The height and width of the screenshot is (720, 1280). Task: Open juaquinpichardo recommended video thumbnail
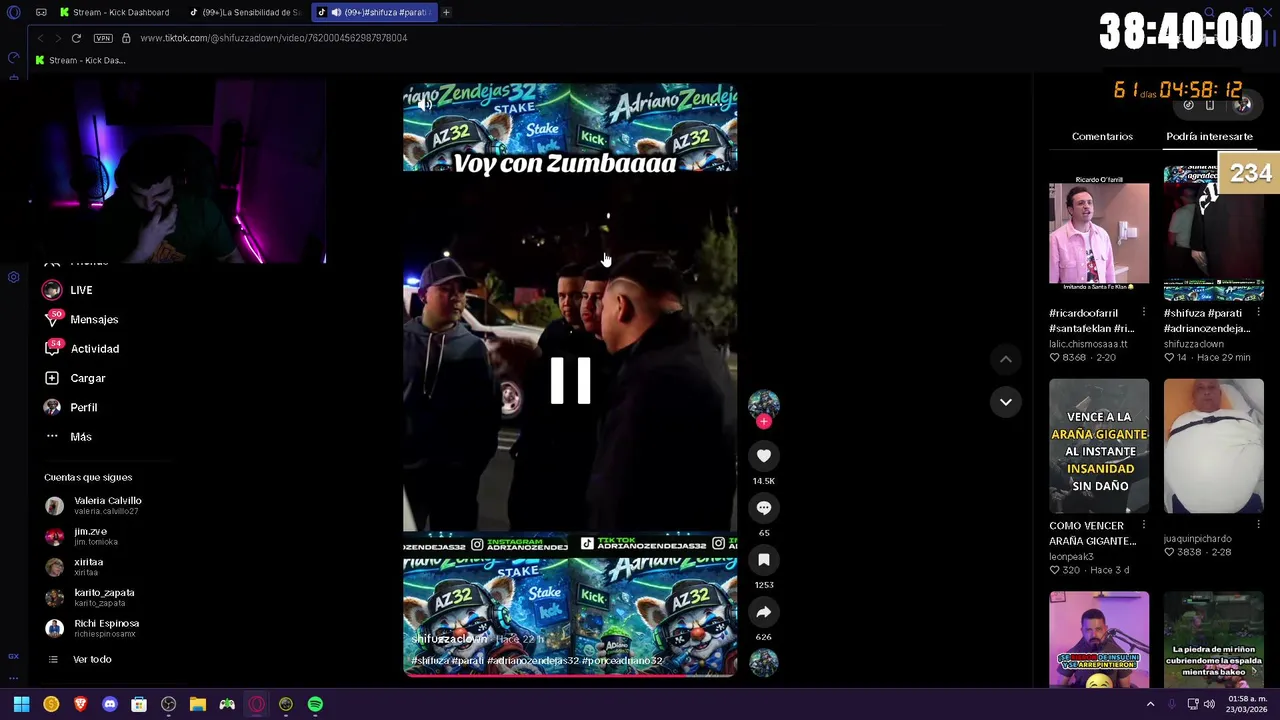coord(1213,446)
